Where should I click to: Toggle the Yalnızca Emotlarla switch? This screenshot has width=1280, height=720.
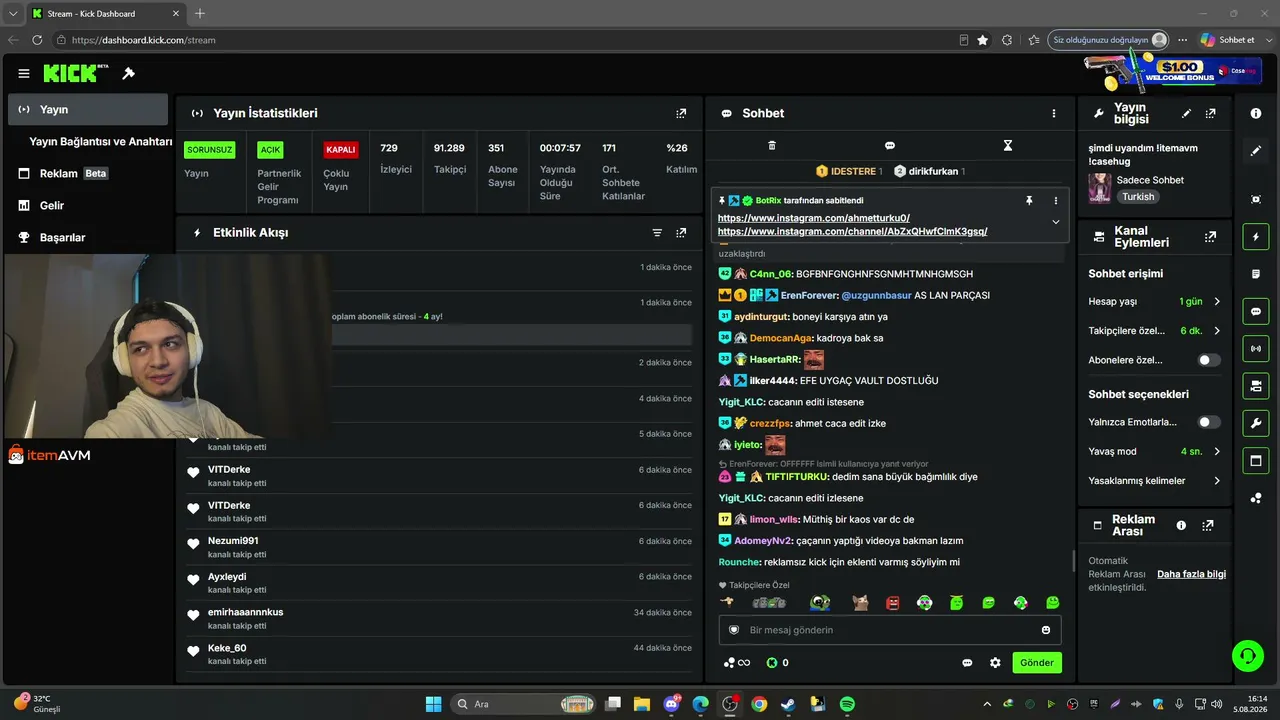pyautogui.click(x=1209, y=422)
